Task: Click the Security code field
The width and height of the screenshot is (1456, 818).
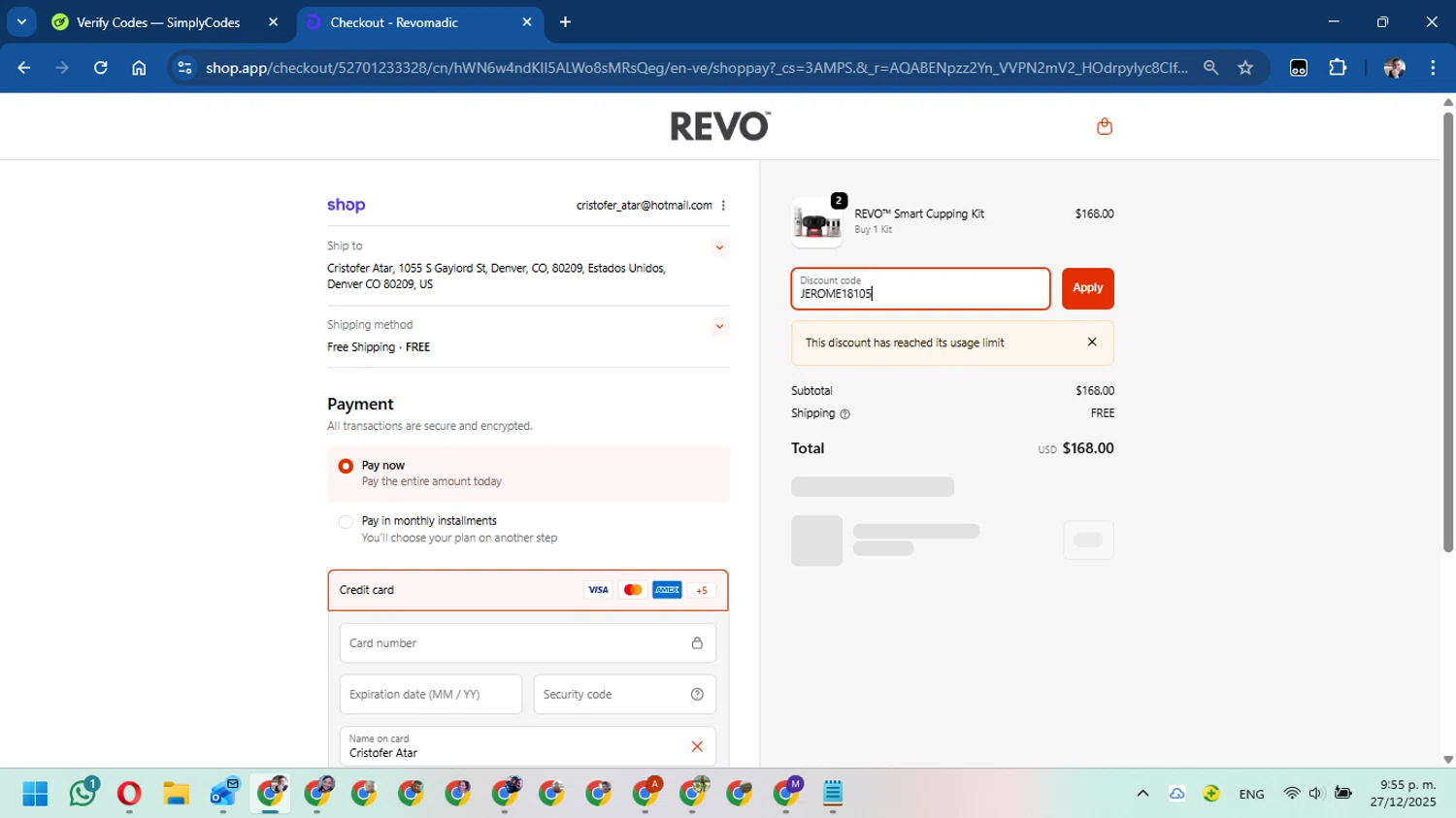Action: coord(625,695)
